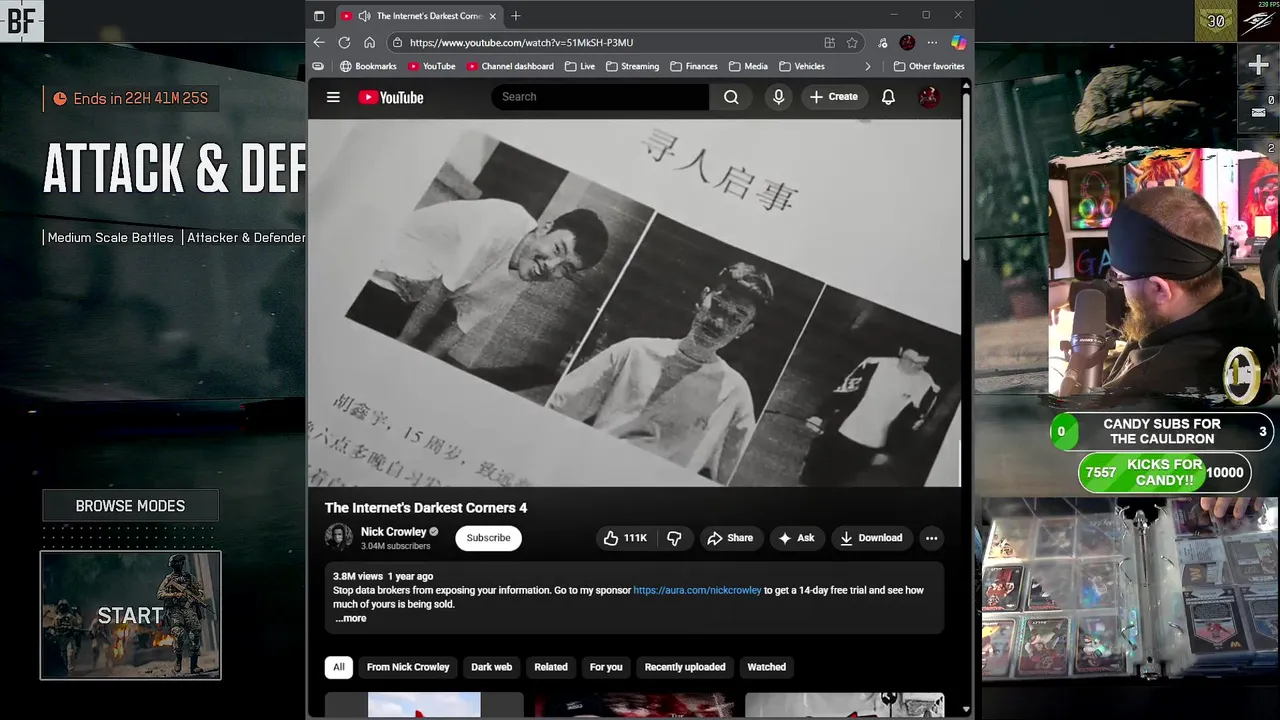This screenshot has width=1280, height=720.
Task: Go to the YouTube home logo
Action: (x=391, y=97)
